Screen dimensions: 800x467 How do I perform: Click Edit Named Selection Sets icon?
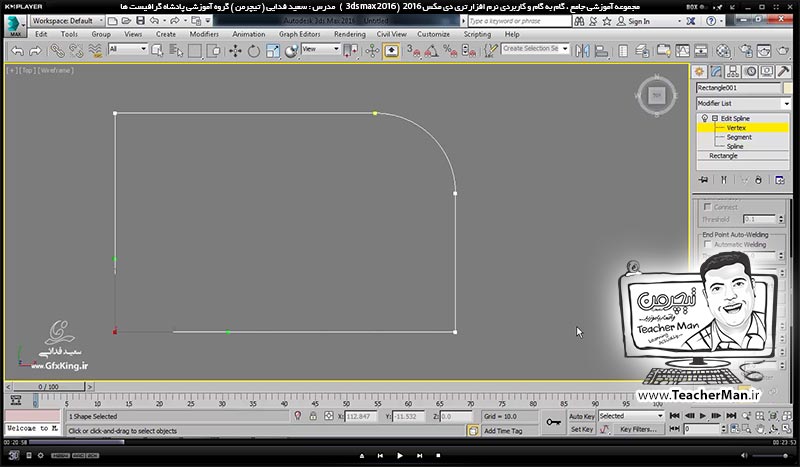490,51
